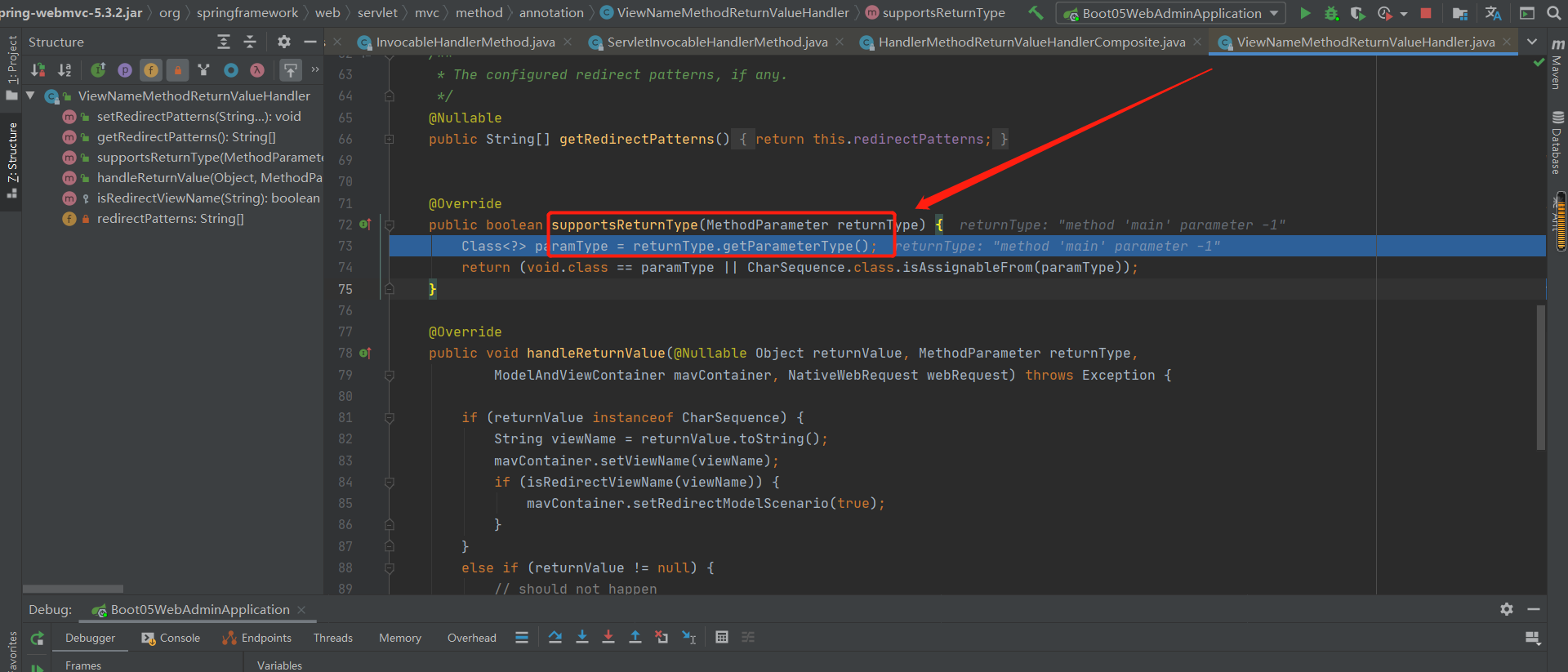Open Structure panel settings gear

(283, 42)
